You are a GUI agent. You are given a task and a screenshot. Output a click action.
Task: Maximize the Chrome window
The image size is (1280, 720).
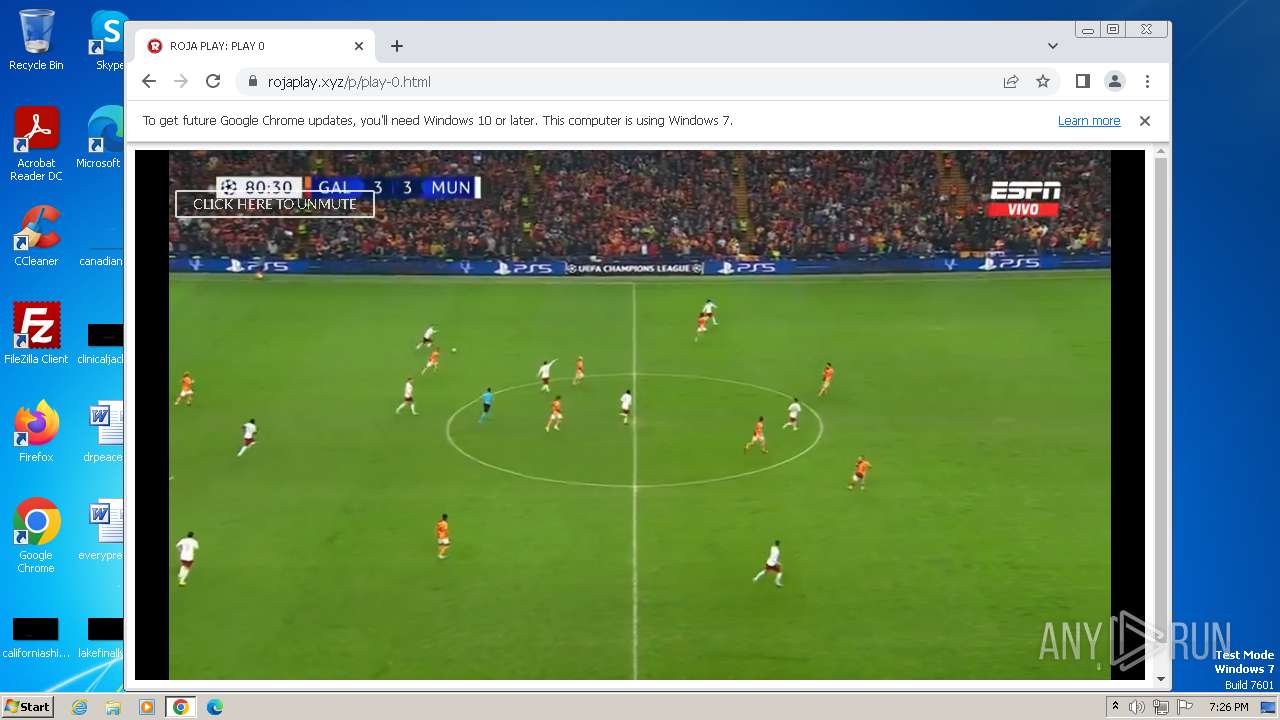(1113, 30)
